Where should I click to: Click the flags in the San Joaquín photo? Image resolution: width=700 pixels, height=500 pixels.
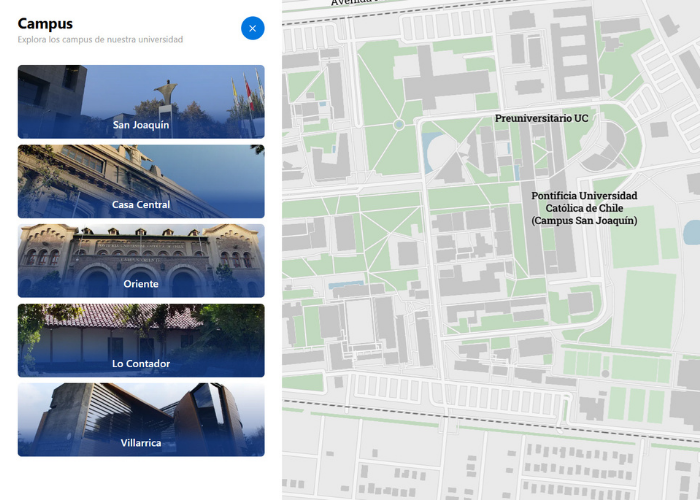(243, 92)
